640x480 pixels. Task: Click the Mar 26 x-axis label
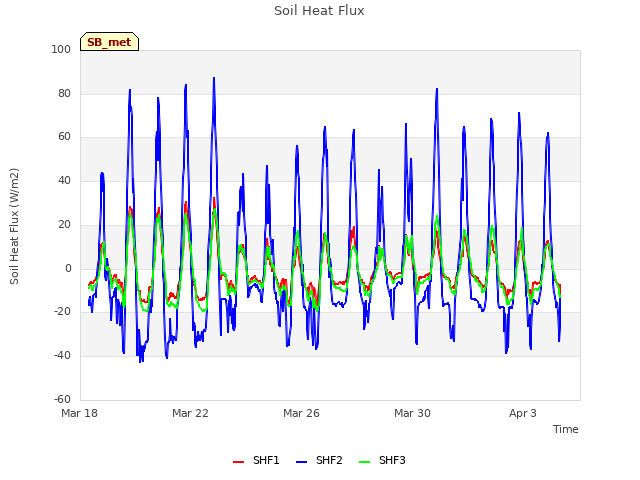(301, 413)
